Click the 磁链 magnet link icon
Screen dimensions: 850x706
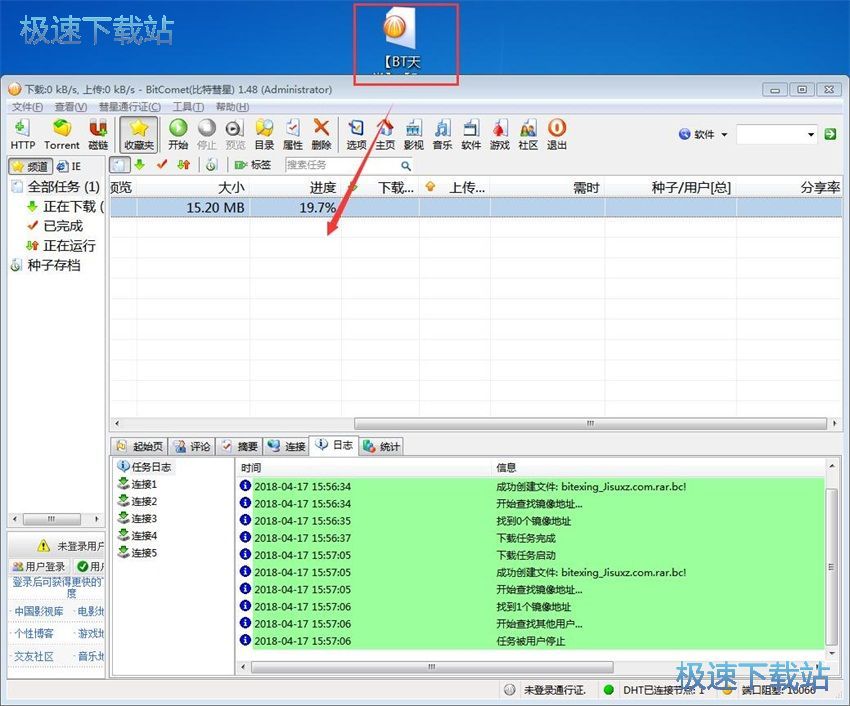pyautogui.click(x=98, y=134)
